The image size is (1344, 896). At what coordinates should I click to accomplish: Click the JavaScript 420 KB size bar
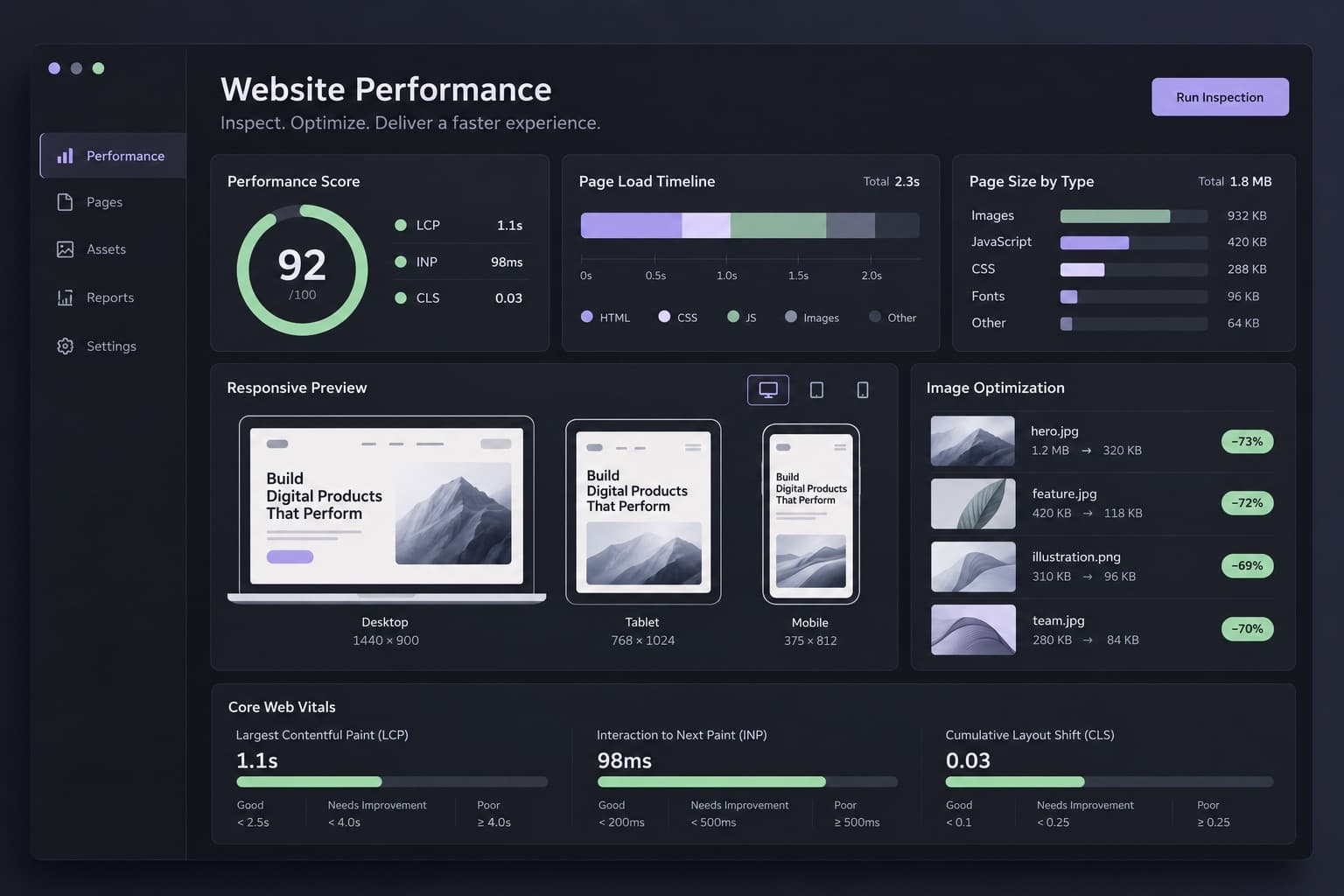tap(1134, 242)
